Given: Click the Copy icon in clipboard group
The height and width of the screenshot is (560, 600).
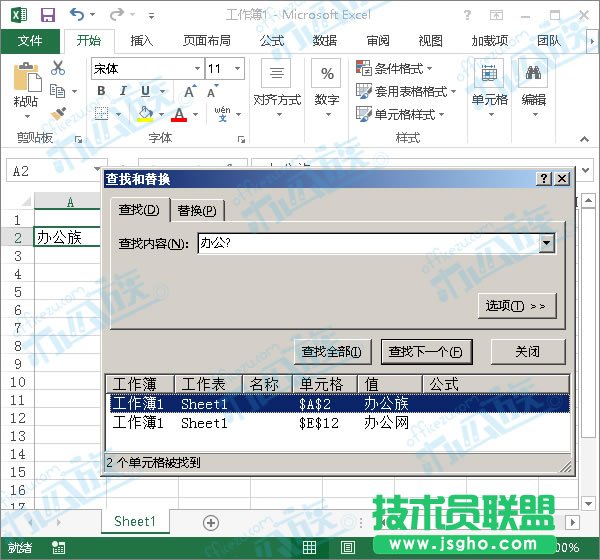Looking at the screenshot, I should point(58,91).
